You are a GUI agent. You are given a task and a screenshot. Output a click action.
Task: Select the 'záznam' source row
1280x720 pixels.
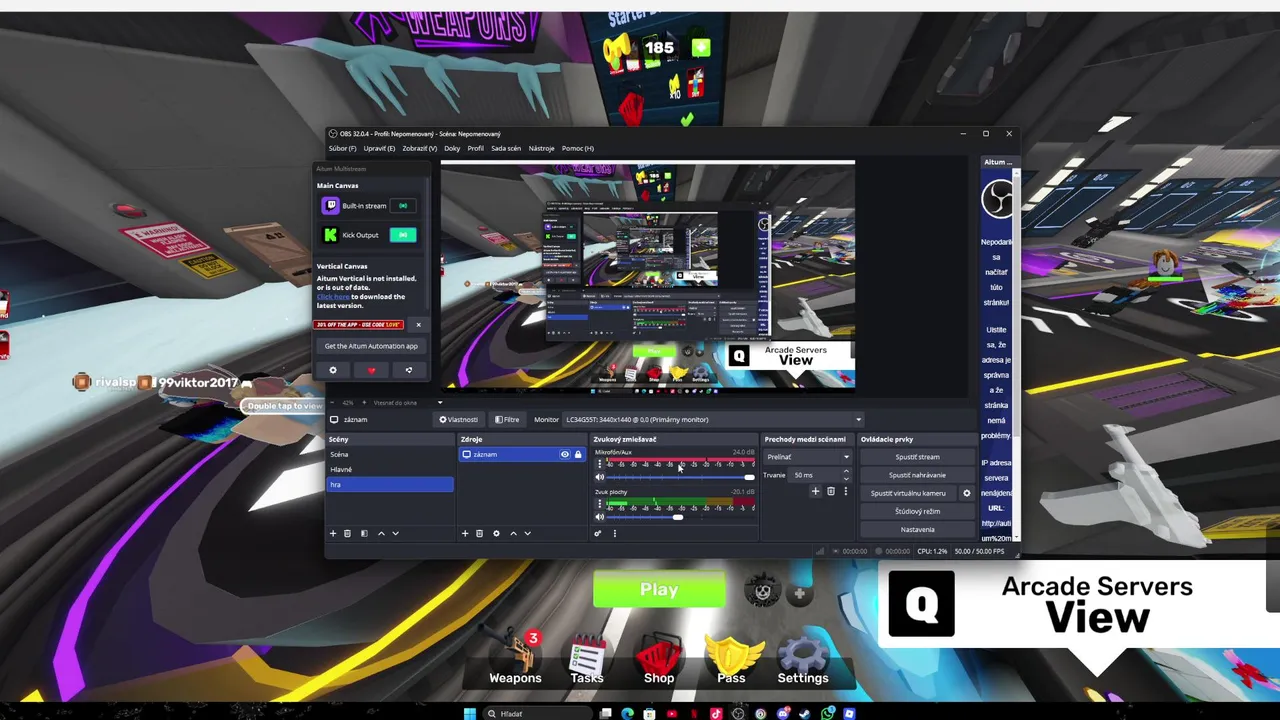coord(522,454)
